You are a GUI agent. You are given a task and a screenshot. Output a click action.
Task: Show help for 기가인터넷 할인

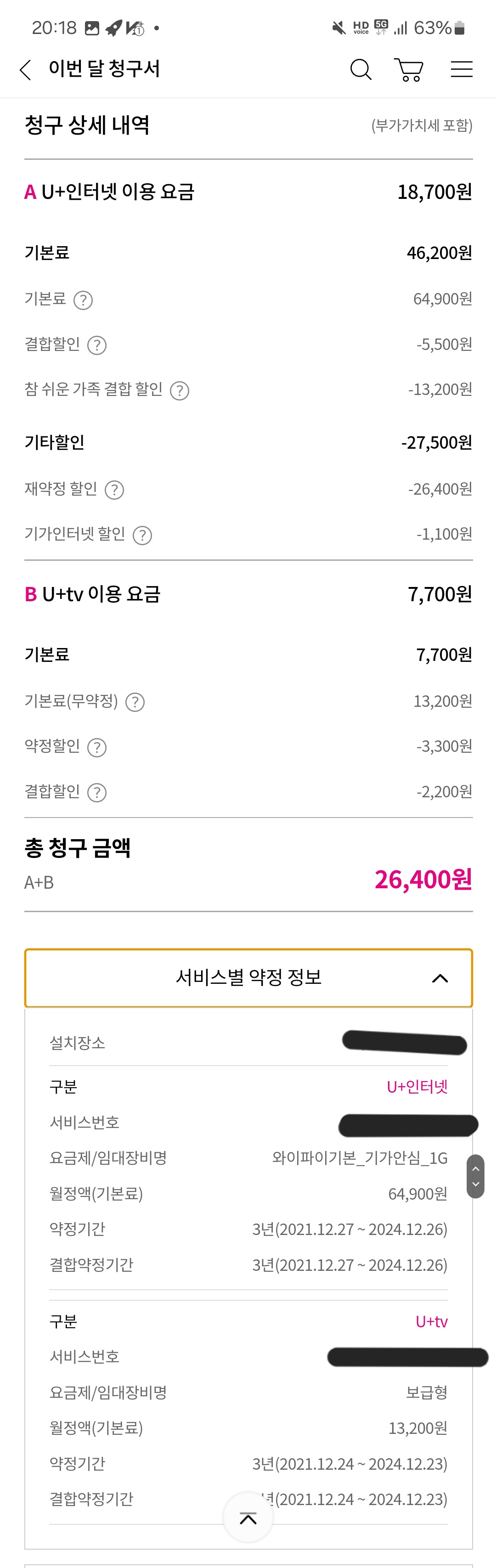pyautogui.click(x=142, y=536)
